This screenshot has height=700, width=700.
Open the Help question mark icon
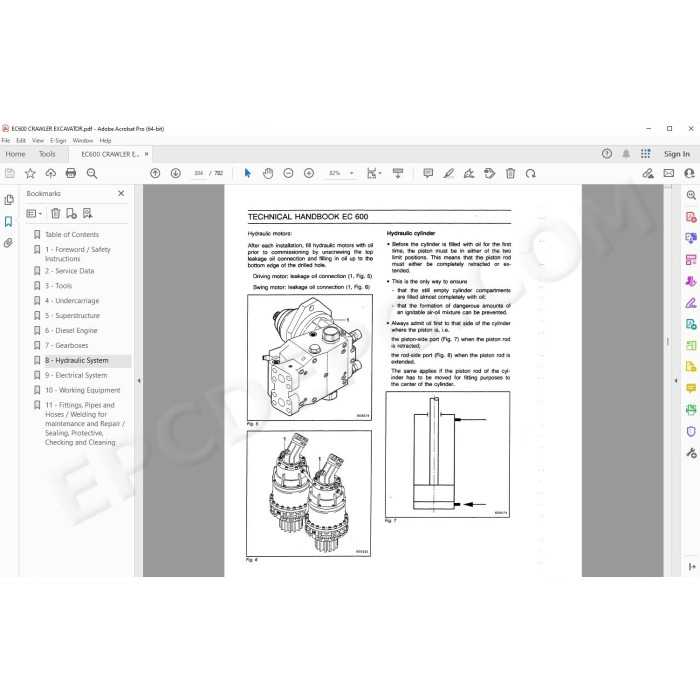point(607,154)
